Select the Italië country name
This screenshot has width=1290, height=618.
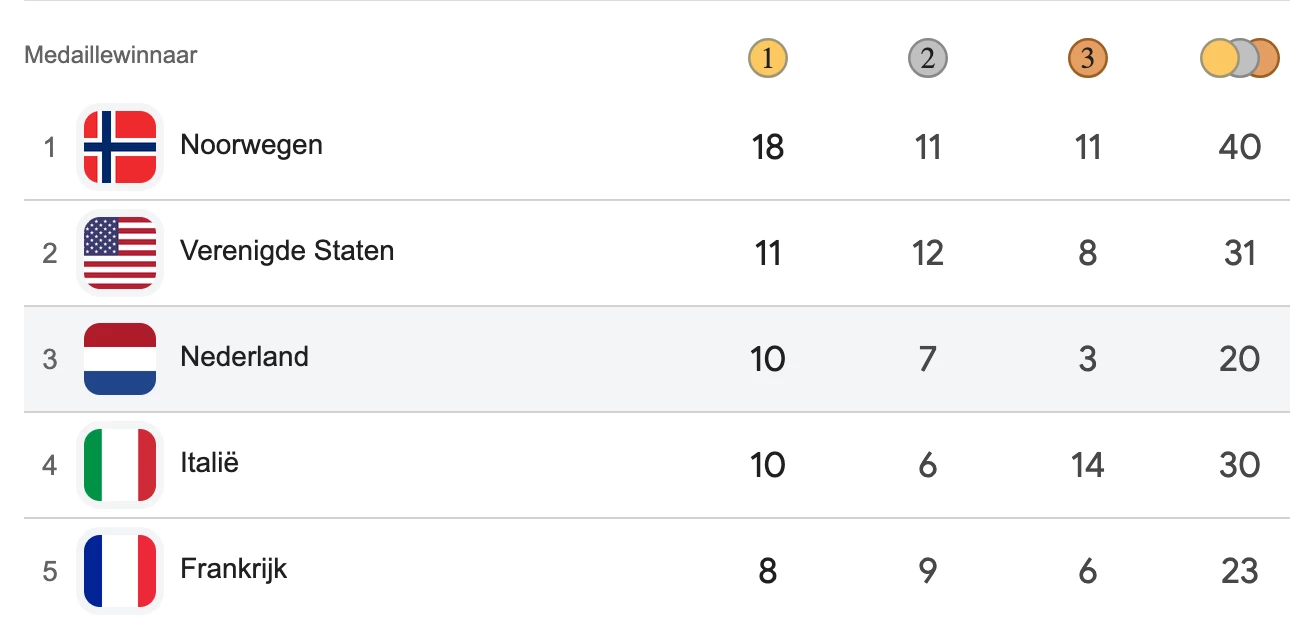pyautogui.click(x=209, y=463)
